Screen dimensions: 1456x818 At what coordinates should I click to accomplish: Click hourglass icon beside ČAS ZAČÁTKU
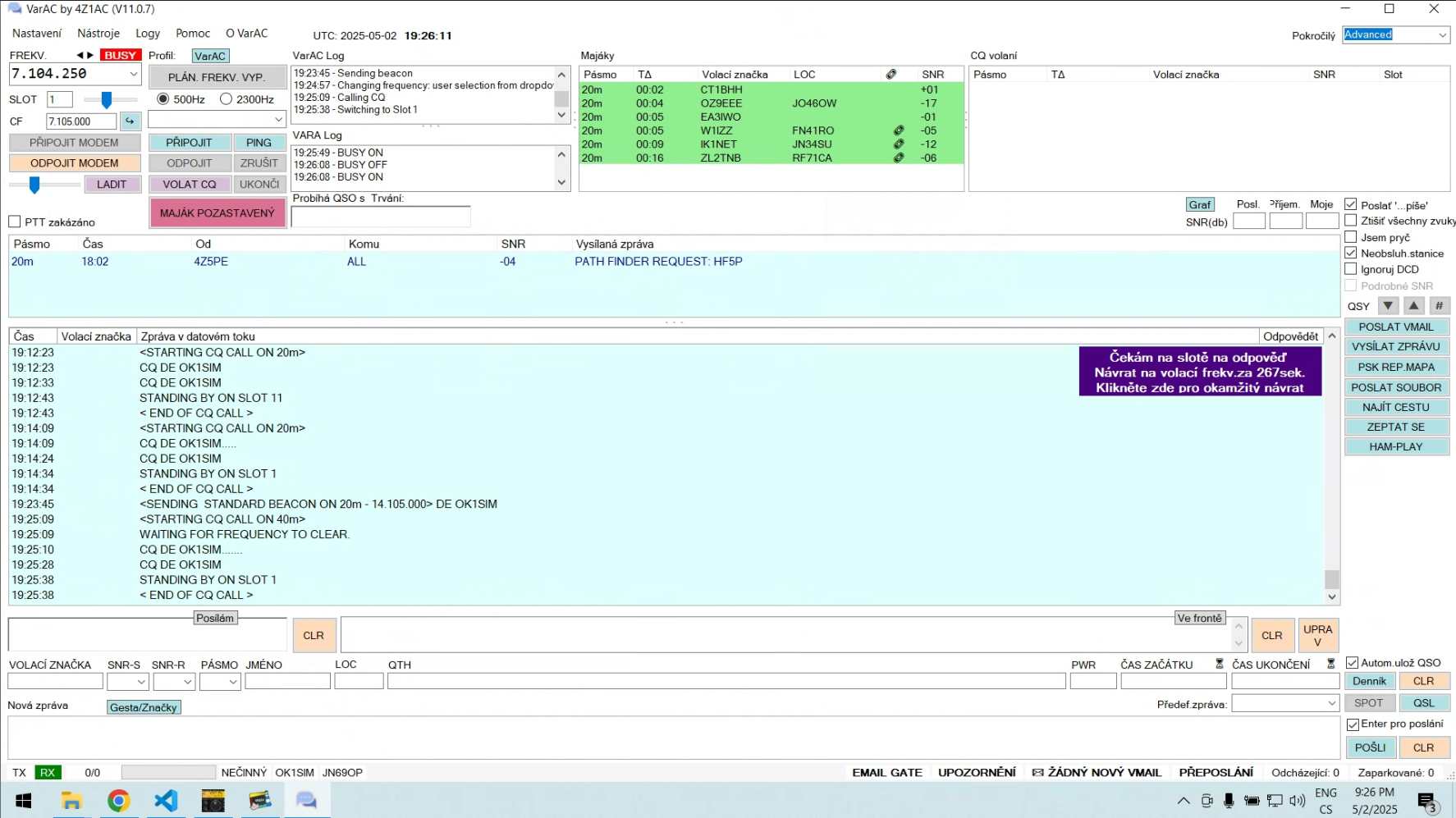tap(1219, 664)
